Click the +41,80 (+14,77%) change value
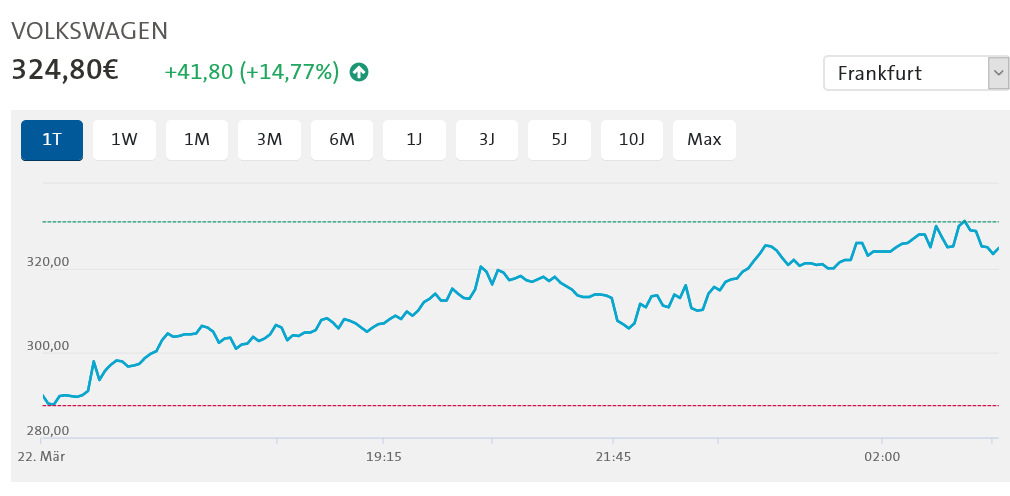The image size is (1010, 496). coord(251,72)
